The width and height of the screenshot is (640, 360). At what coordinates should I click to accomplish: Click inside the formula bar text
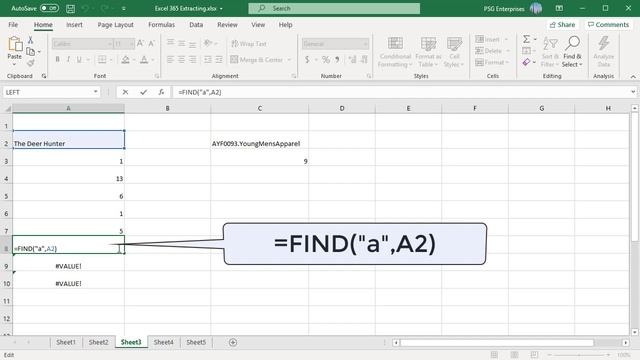tap(200, 92)
